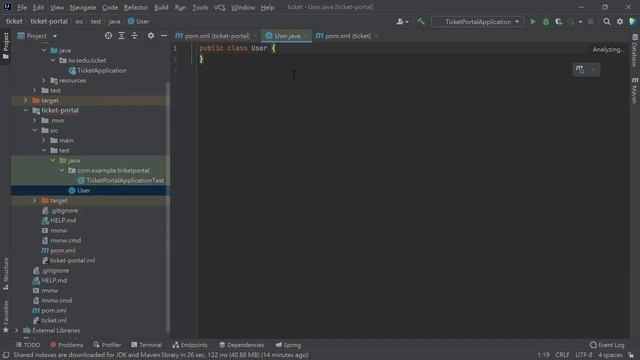Click the CRLF line separator status

pyautogui.click(x=562, y=355)
